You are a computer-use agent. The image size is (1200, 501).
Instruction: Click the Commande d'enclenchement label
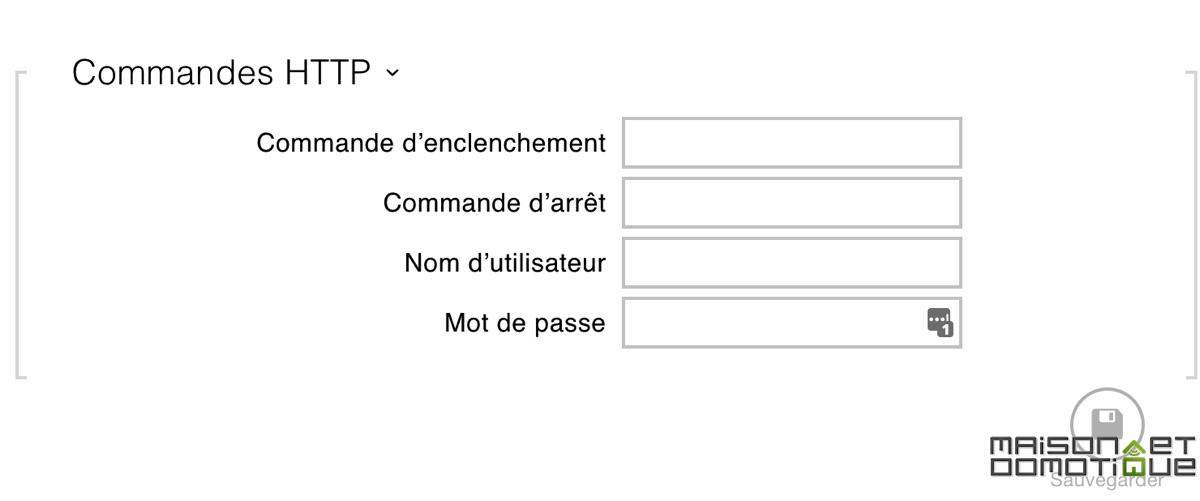(431, 143)
